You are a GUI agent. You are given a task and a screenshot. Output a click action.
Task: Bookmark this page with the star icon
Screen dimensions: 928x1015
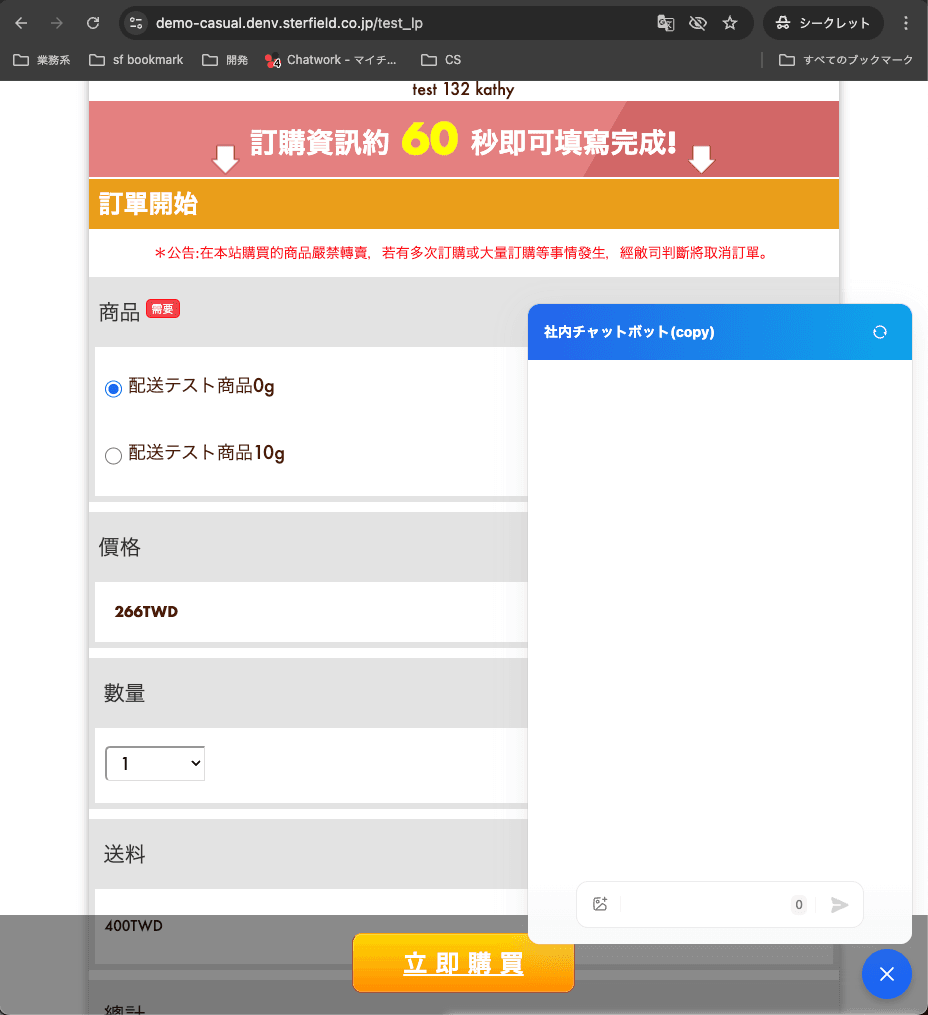click(730, 23)
